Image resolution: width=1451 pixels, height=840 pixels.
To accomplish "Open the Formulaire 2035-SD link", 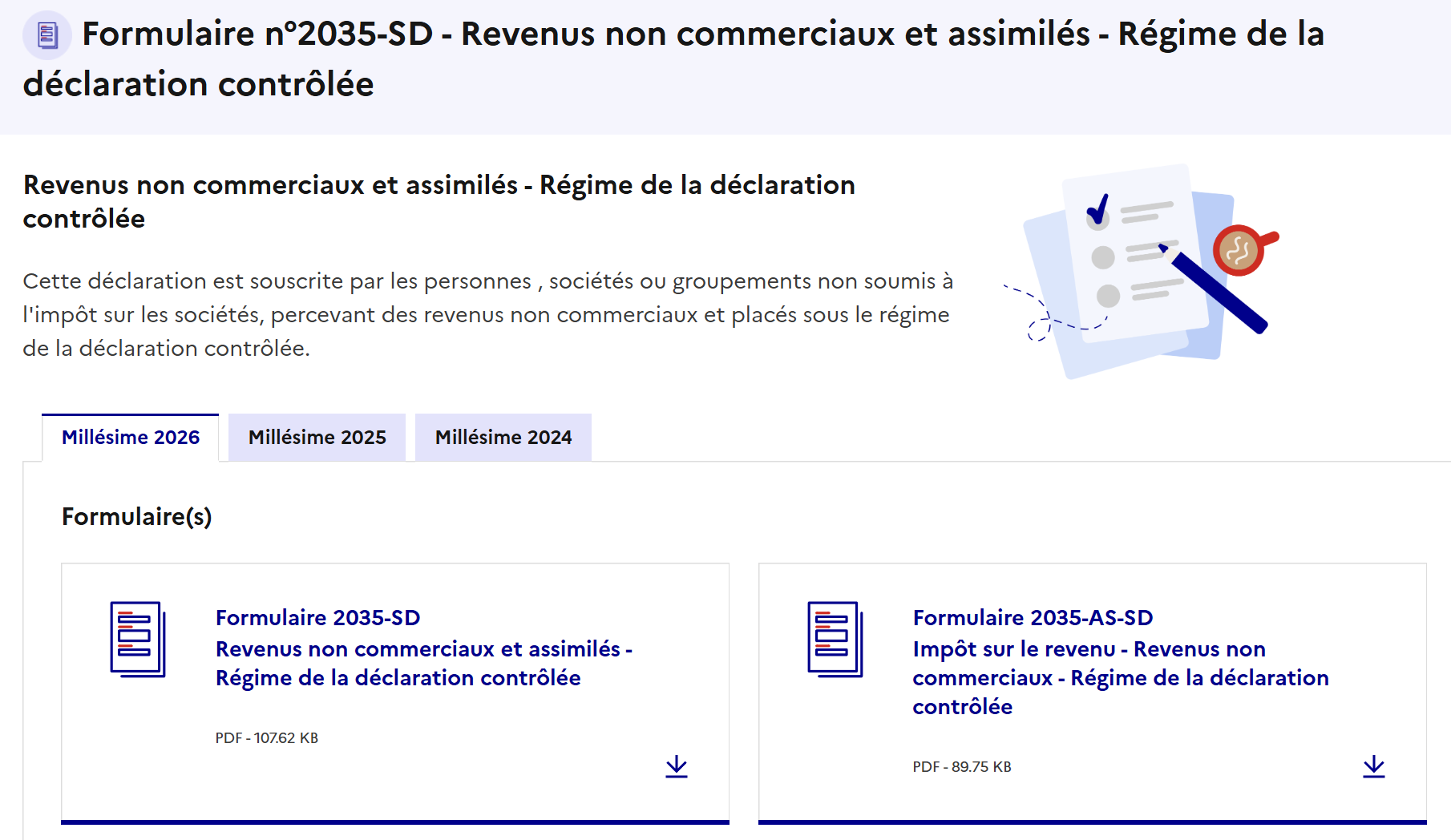I will [423, 648].
